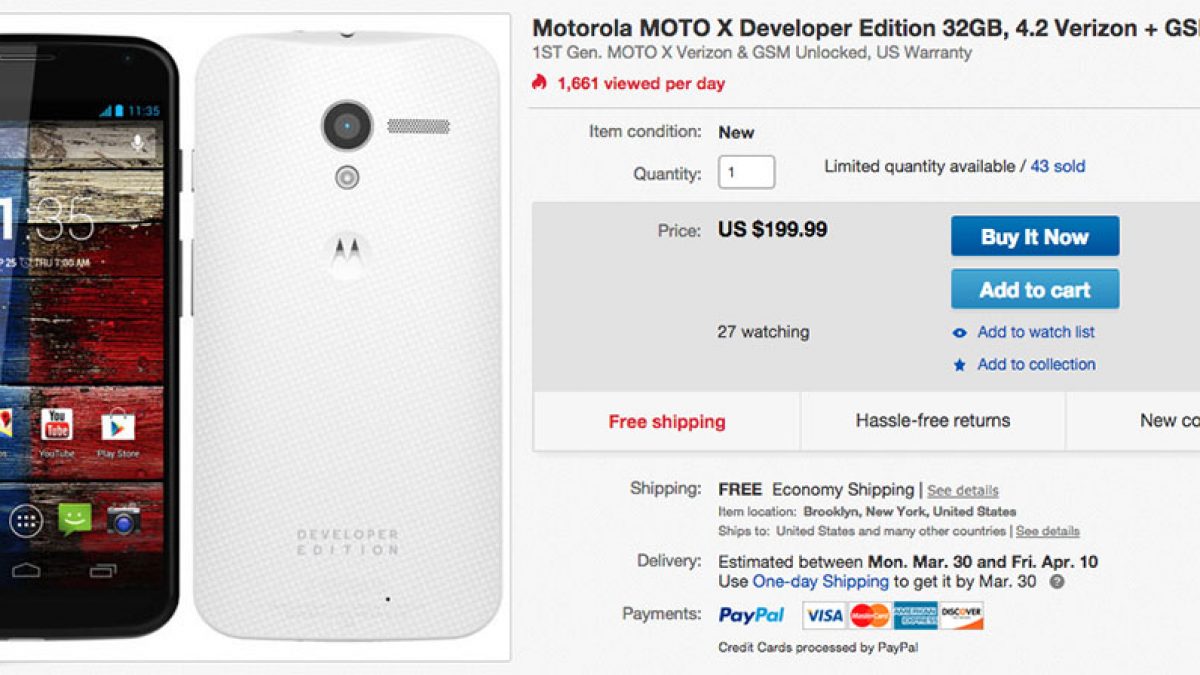
Task: Select the Hassle-free returns tab
Action: tap(932, 421)
